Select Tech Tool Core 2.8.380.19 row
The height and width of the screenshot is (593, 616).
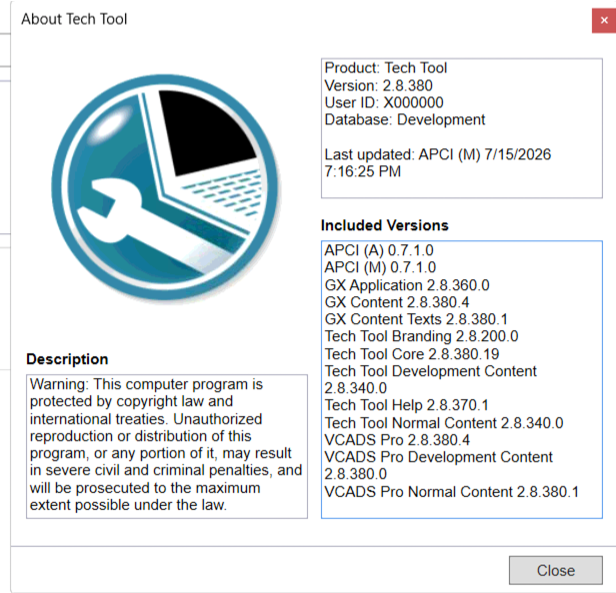click(412, 354)
